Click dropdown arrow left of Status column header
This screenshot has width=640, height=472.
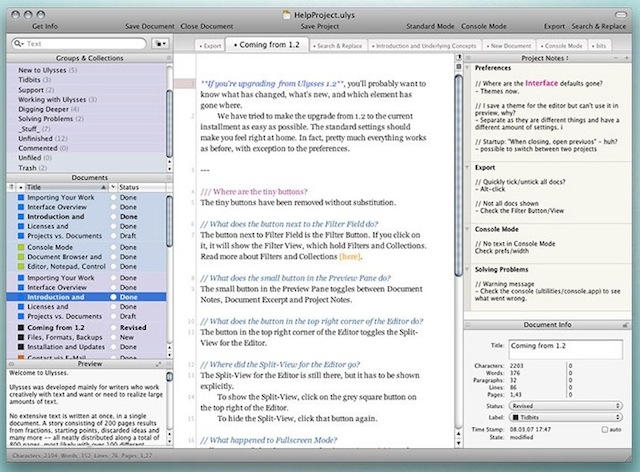(x=113, y=187)
